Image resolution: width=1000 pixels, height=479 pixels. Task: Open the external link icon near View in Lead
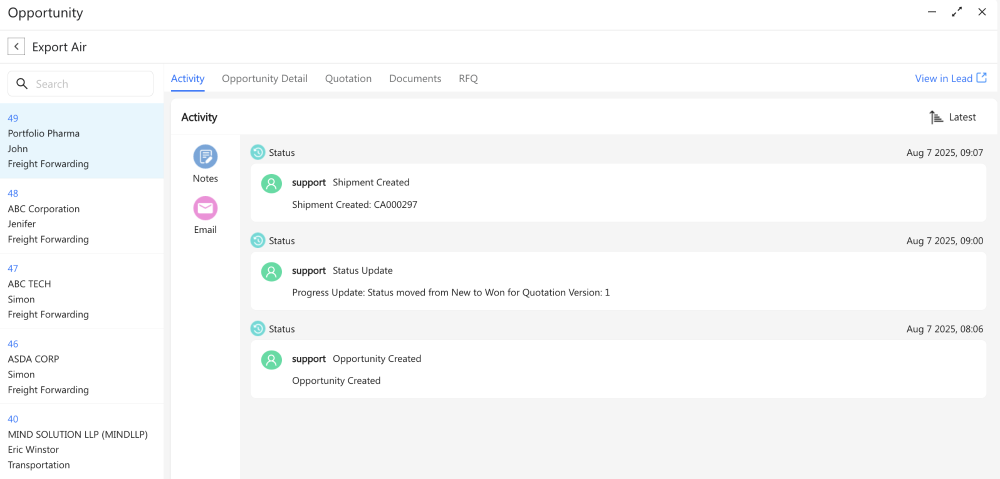[982, 78]
